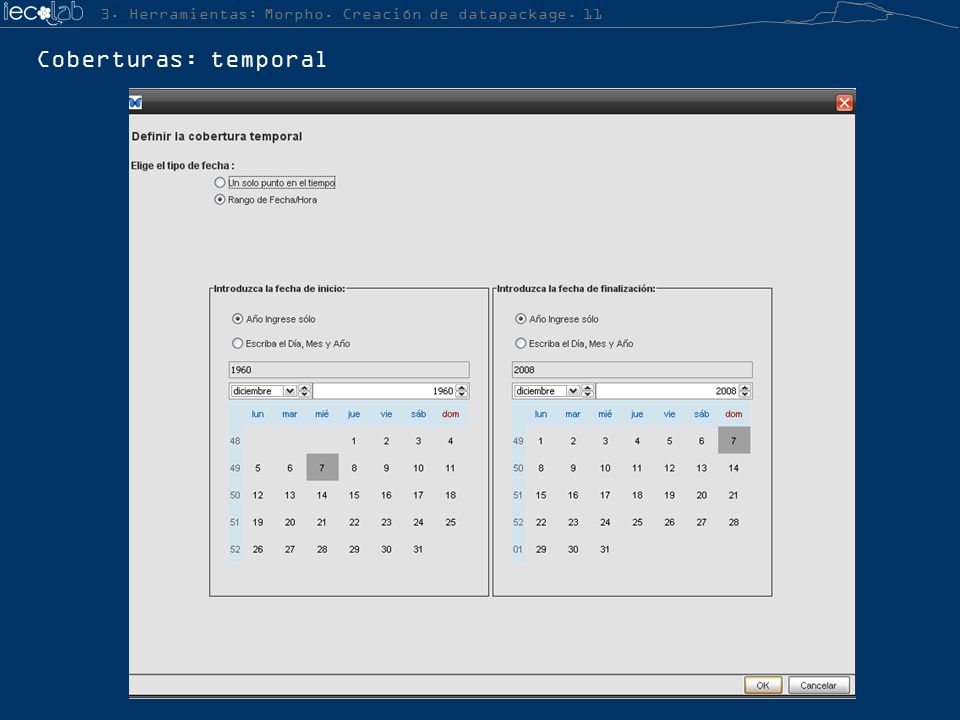Viewport: 960px width, 720px height.
Task: Pick day 20 in the 1960 start calendar
Action: point(290,522)
